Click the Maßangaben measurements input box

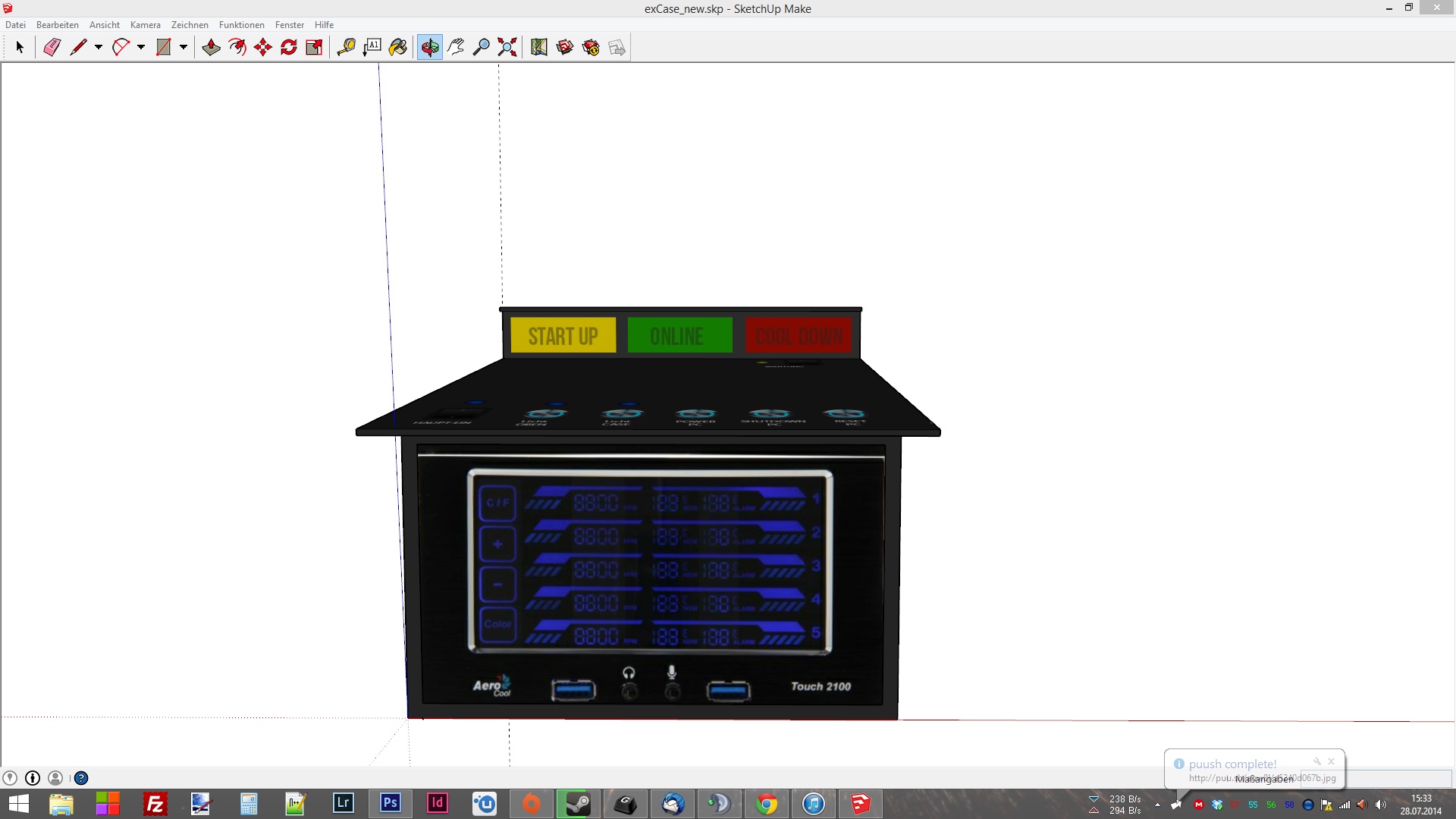coord(1399,779)
